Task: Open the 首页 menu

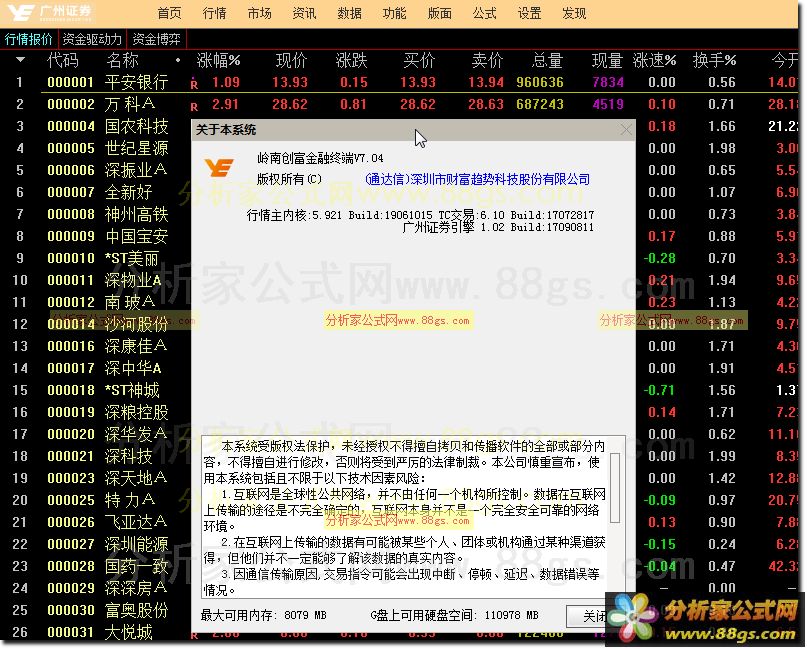Action: click(x=169, y=13)
